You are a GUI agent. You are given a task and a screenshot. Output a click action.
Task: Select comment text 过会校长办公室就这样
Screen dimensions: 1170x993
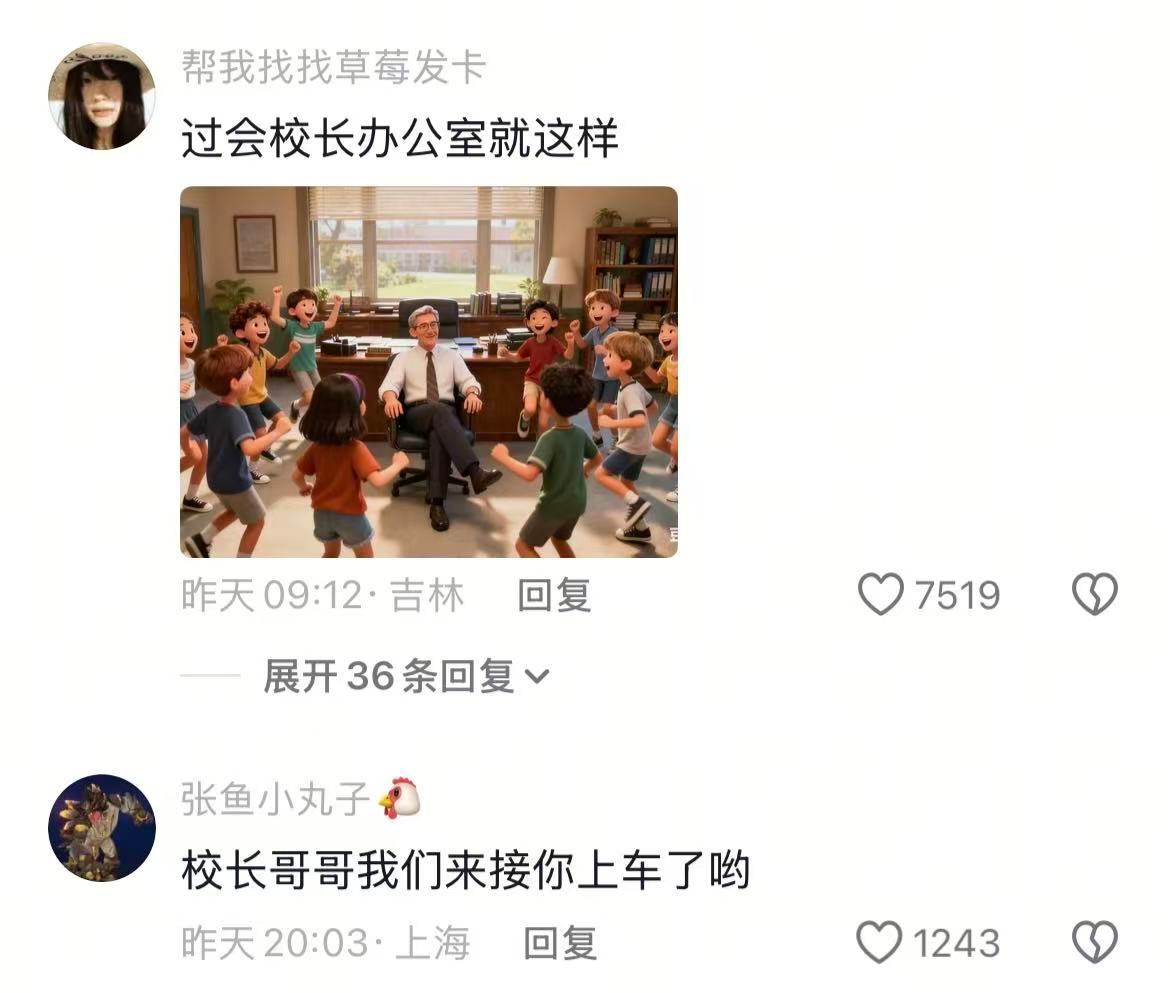(400, 138)
